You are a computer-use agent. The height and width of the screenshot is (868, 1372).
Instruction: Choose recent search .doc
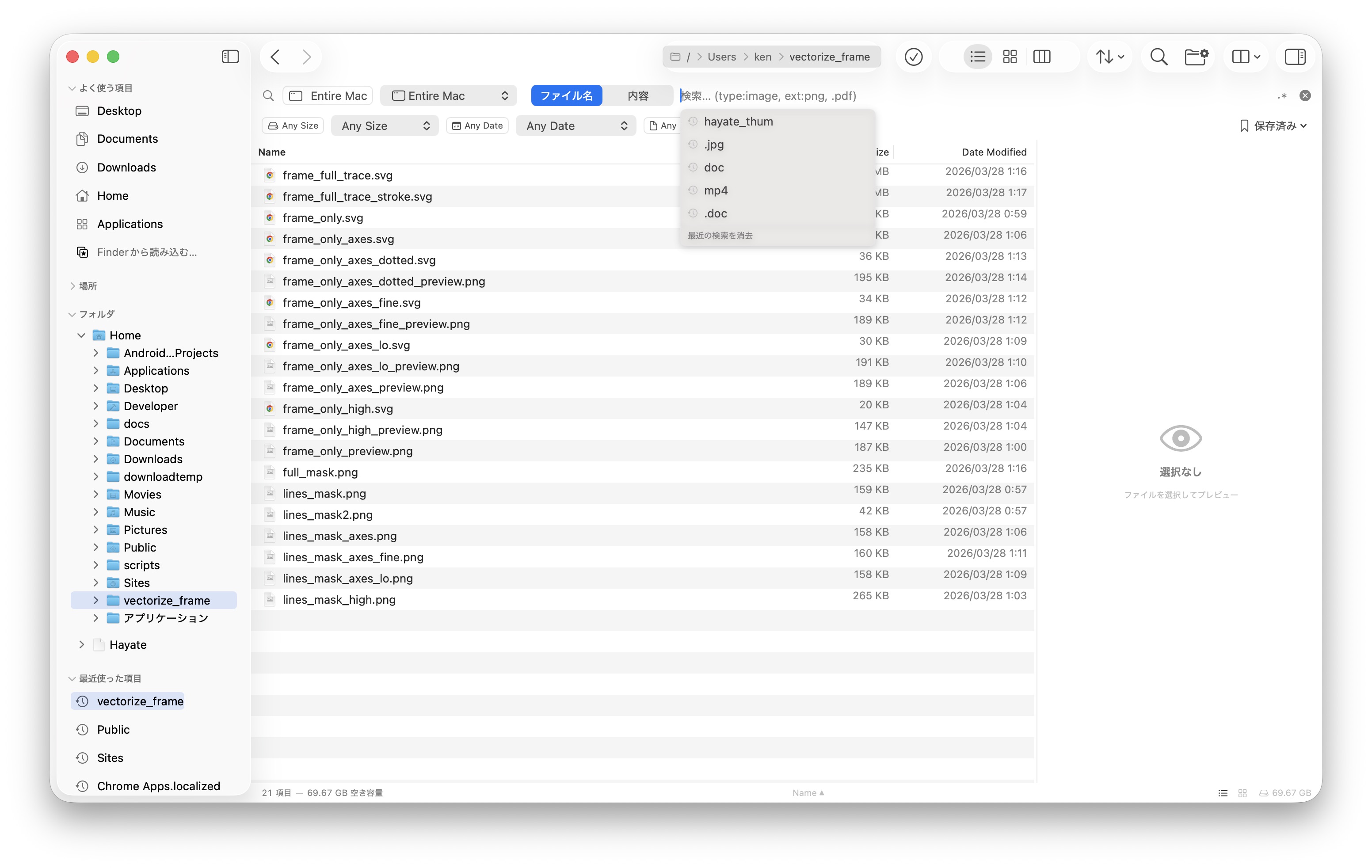(778, 213)
